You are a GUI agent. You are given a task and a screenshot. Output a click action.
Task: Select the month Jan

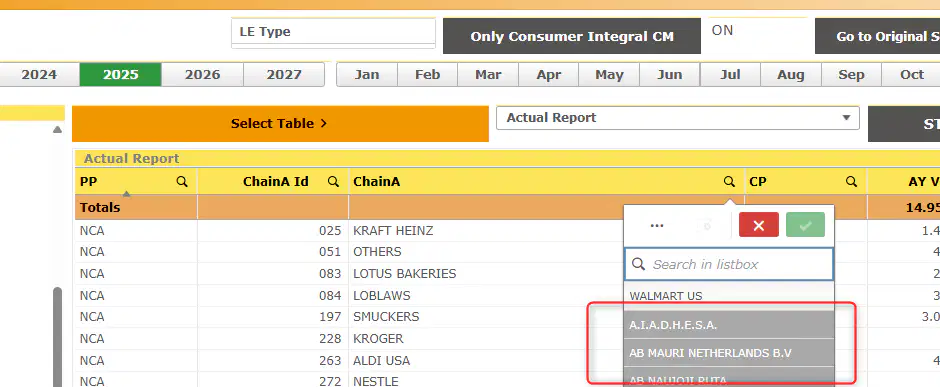367,74
